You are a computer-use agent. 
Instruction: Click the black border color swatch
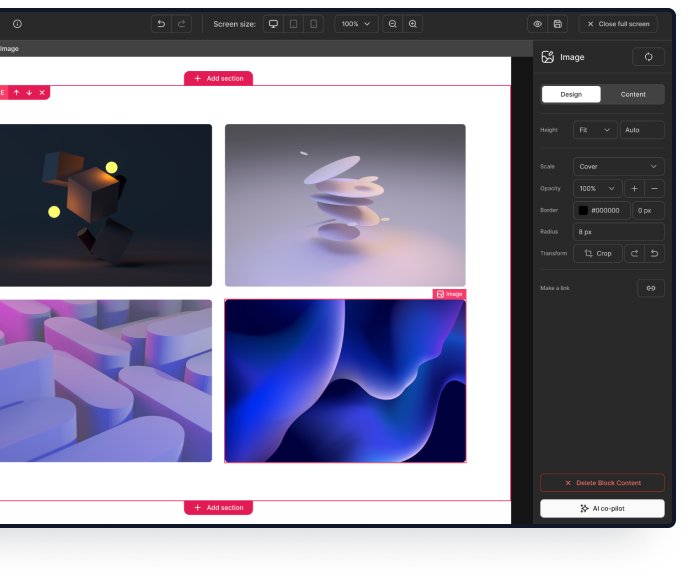[x=583, y=210]
